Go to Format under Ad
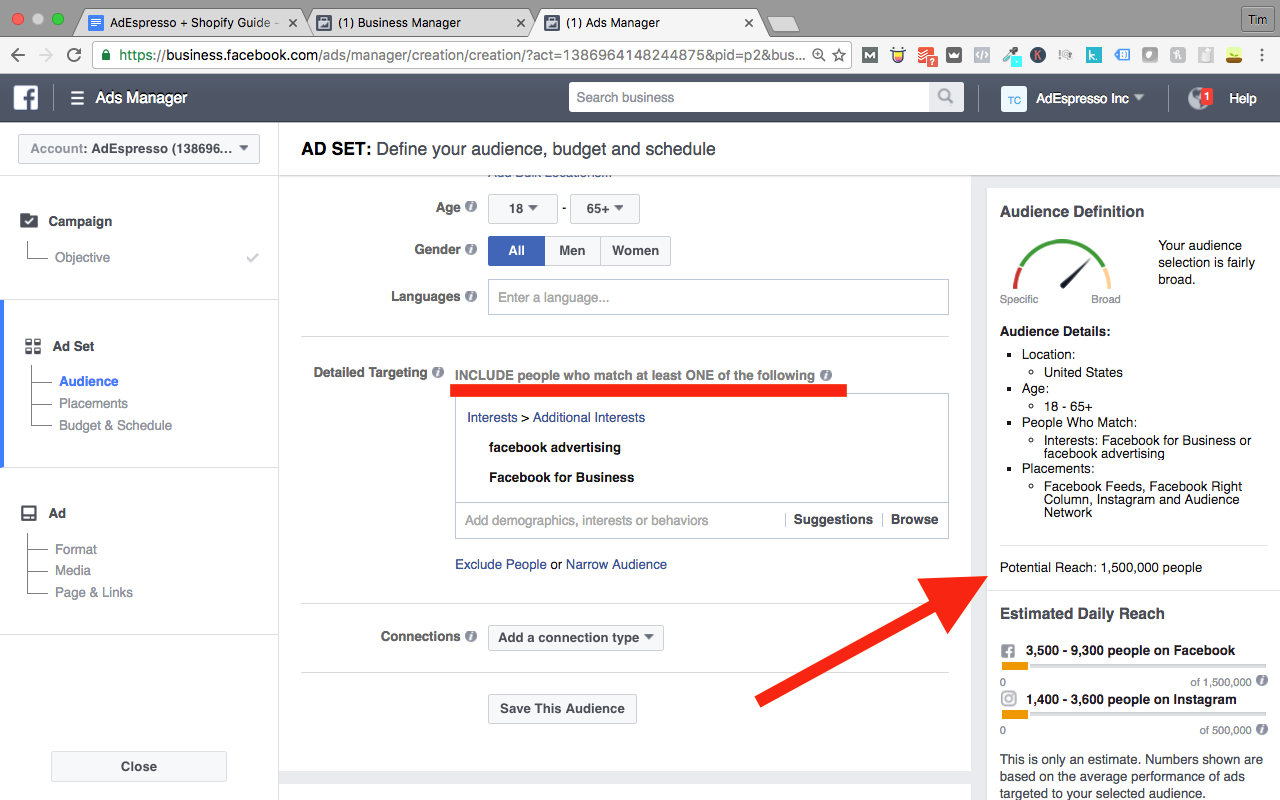The width and height of the screenshot is (1280, 800). [x=76, y=549]
